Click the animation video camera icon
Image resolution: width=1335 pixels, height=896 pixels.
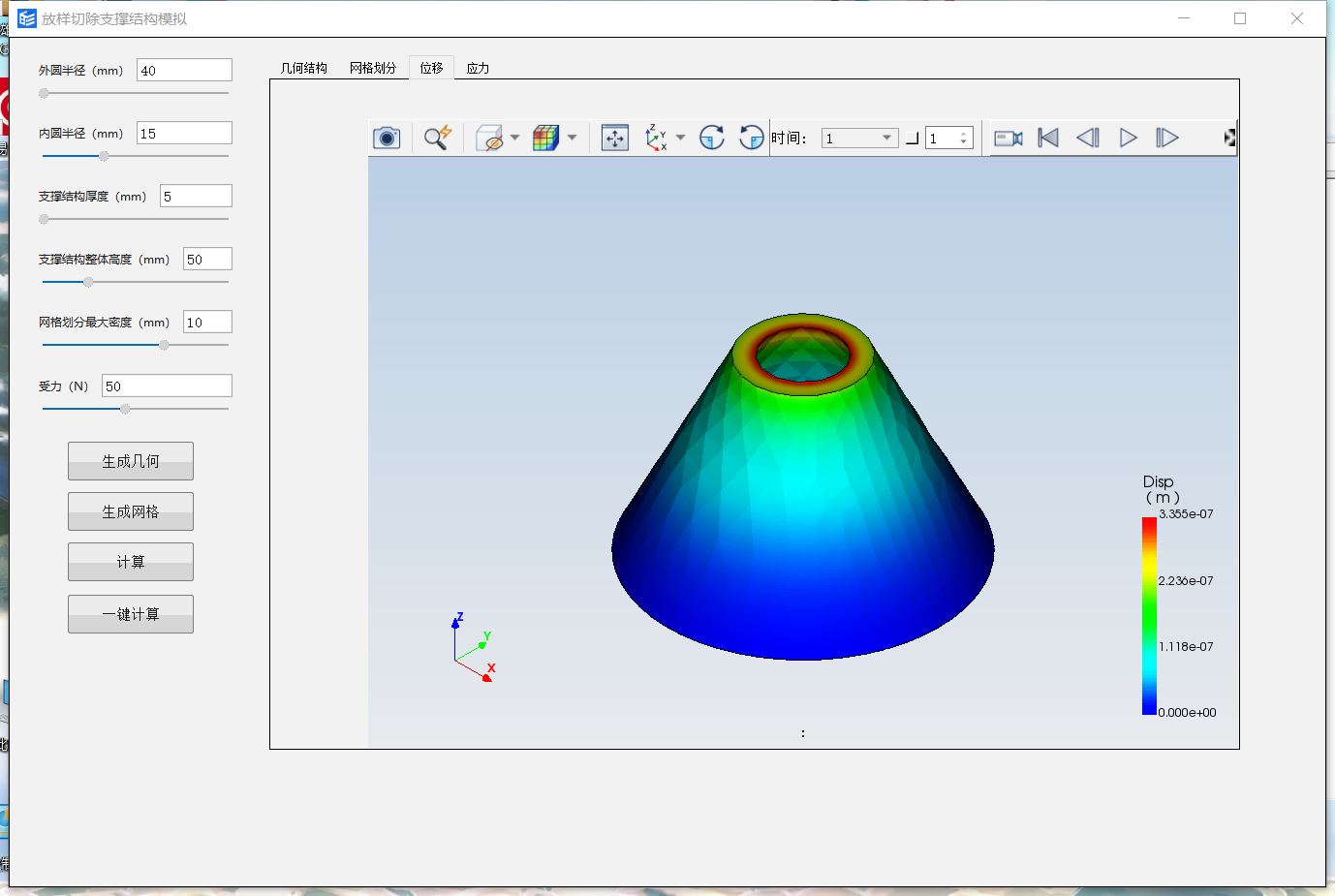[1009, 139]
